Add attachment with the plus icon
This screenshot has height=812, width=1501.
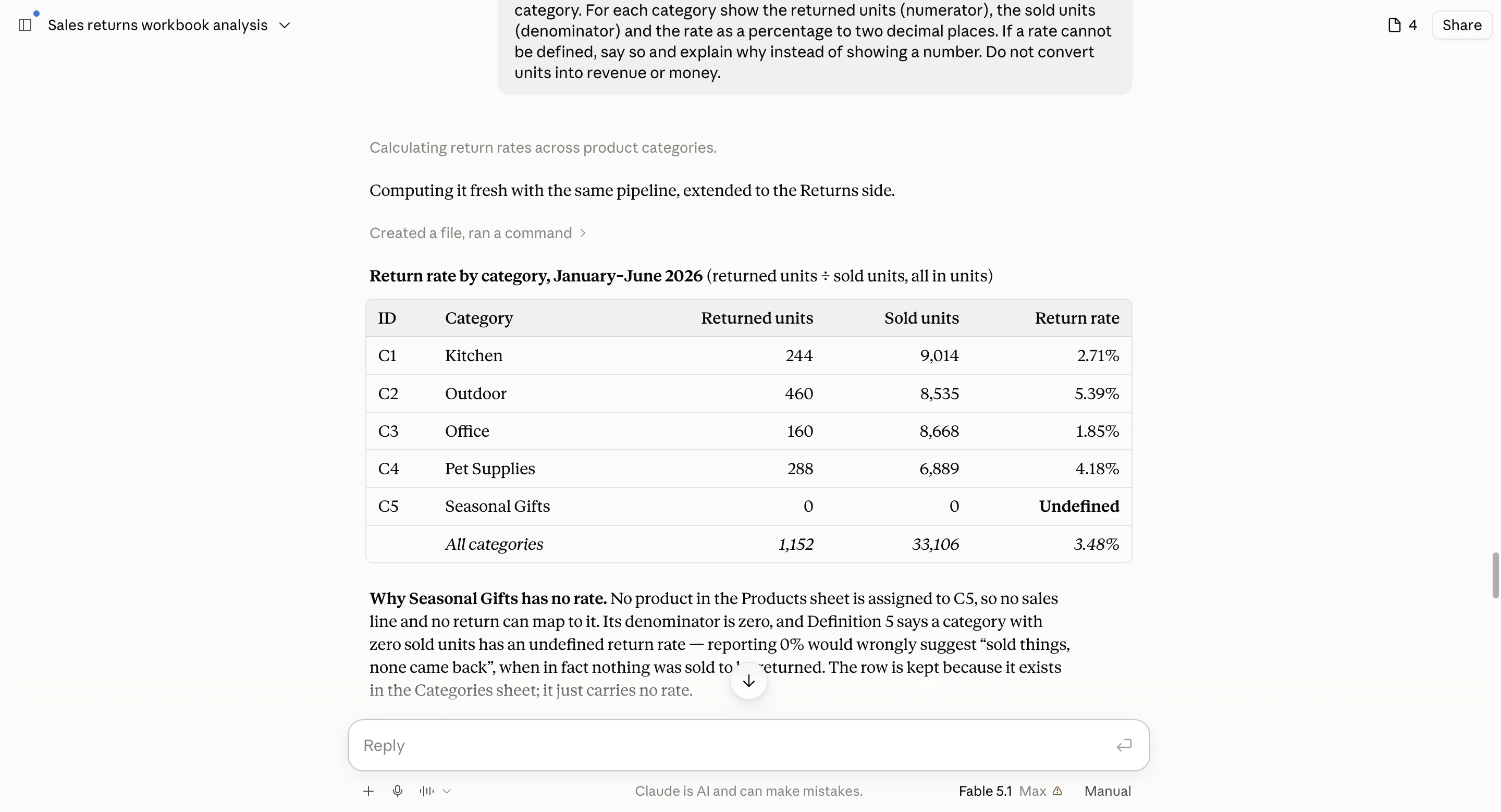click(x=368, y=791)
